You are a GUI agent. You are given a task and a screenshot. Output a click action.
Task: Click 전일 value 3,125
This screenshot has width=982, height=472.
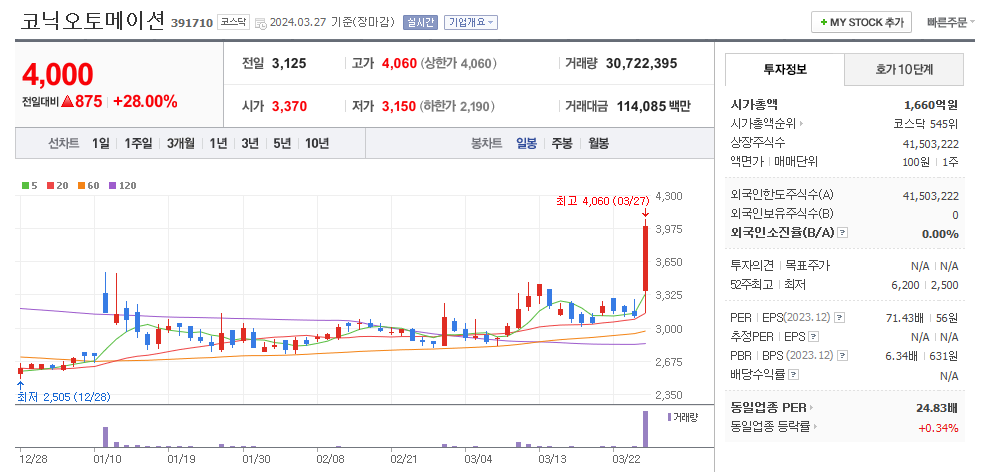click(289, 63)
